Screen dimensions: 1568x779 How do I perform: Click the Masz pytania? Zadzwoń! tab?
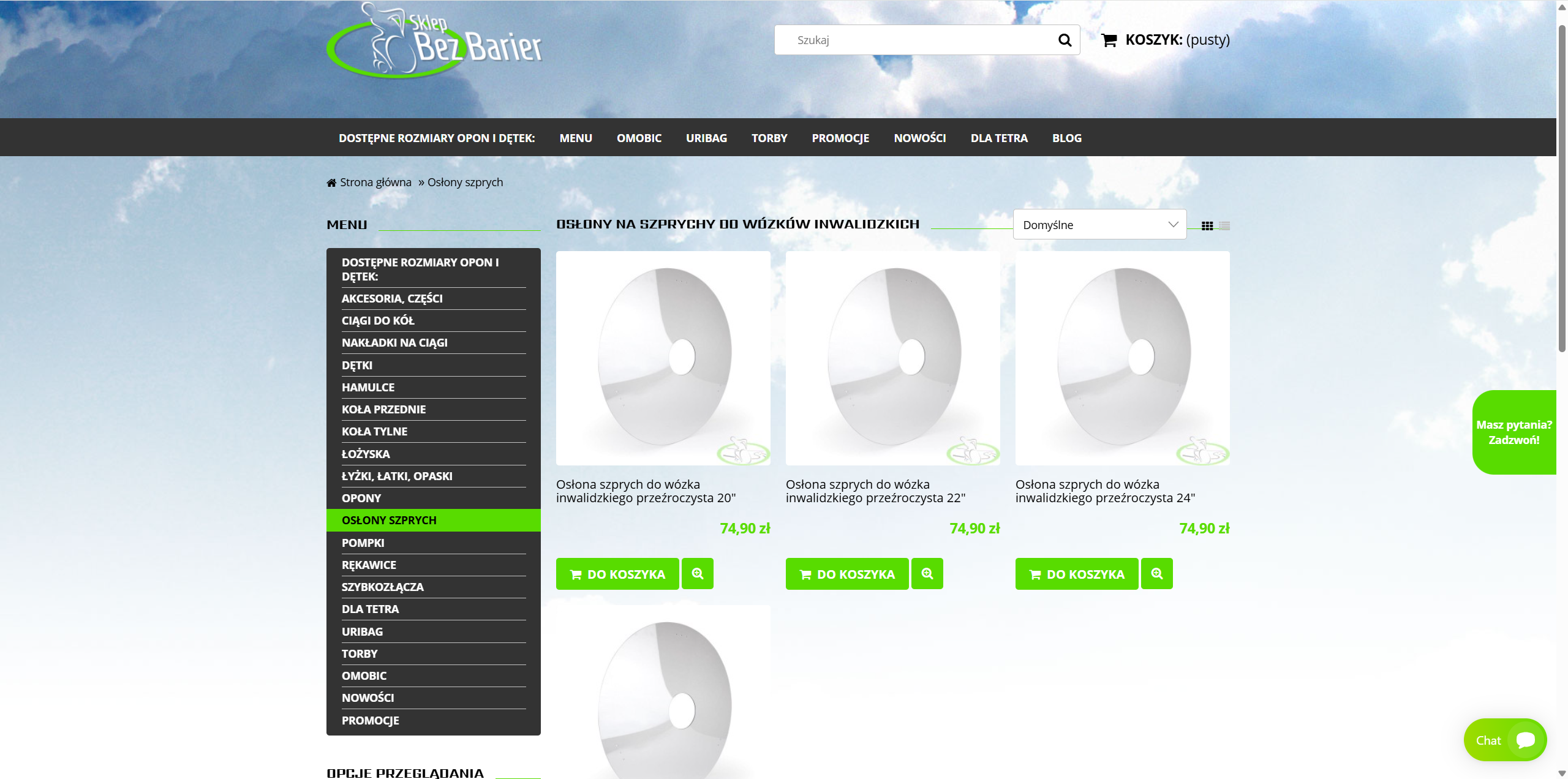tap(1514, 432)
